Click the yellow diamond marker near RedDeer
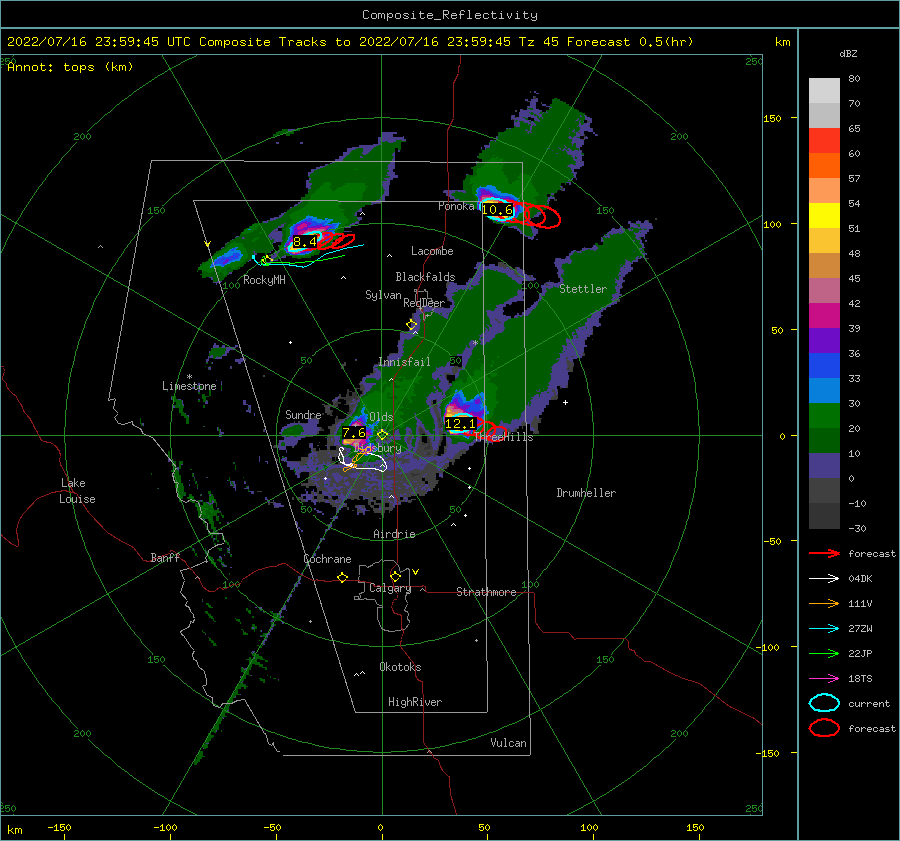Viewport: 900px width, 841px height. coord(412,325)
